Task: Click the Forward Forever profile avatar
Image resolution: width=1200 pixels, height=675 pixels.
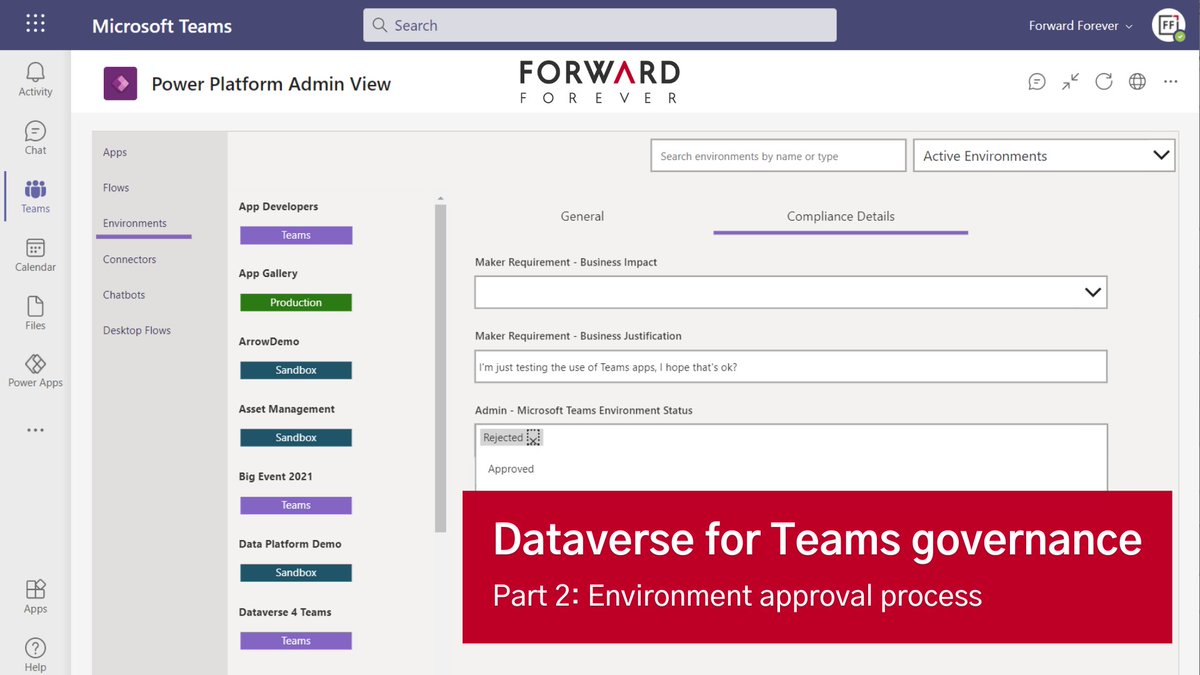Action: click(1167, 25)
